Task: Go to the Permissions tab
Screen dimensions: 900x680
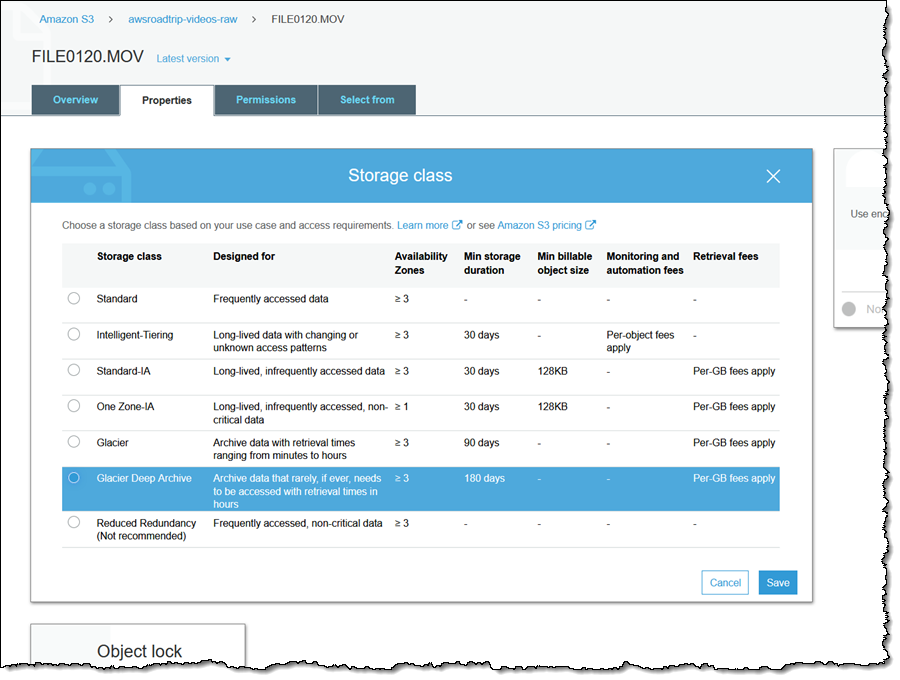Action: [266, 100]
